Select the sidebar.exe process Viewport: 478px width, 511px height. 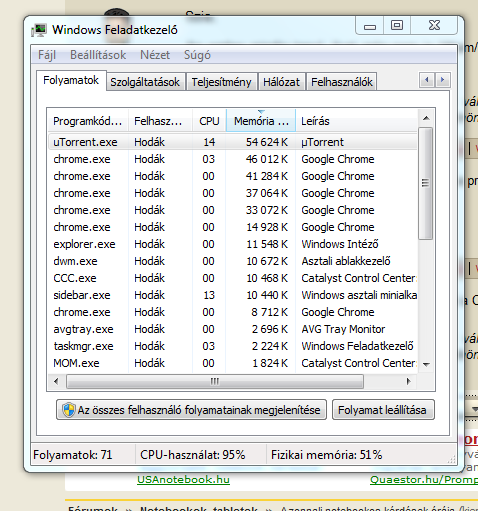tap(232, 295)
